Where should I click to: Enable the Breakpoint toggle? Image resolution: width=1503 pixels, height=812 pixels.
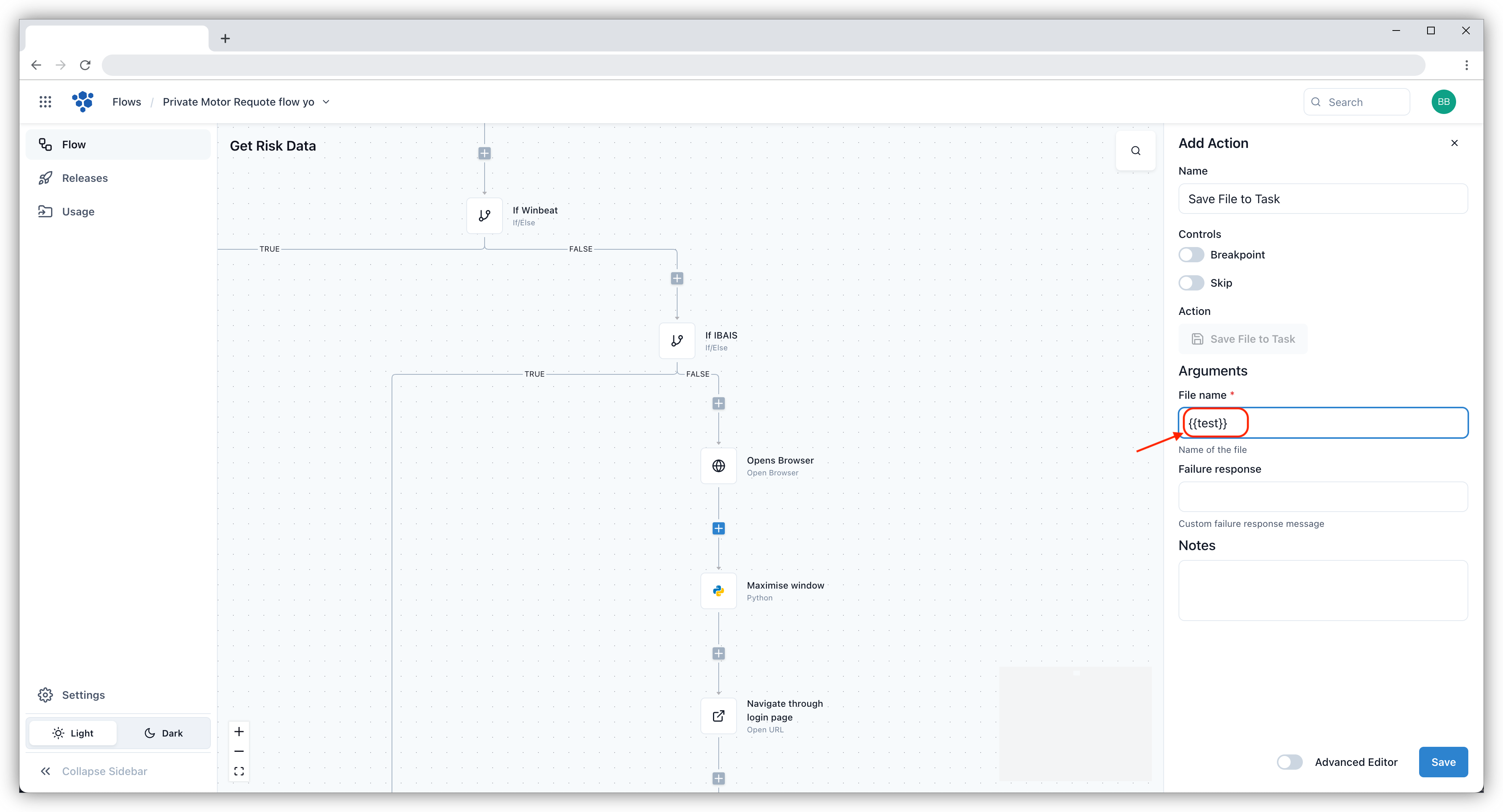(1191, 255)
